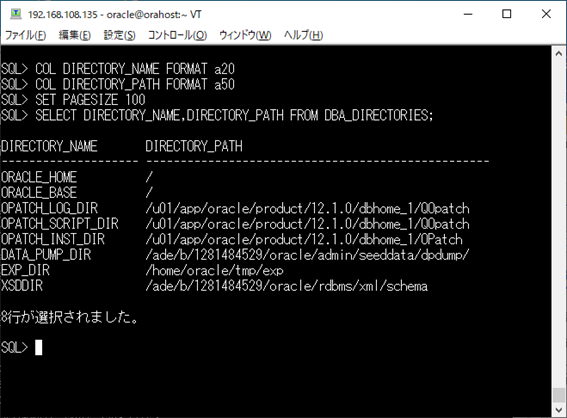Click XSDDIR directory name

tap(22, 286)
